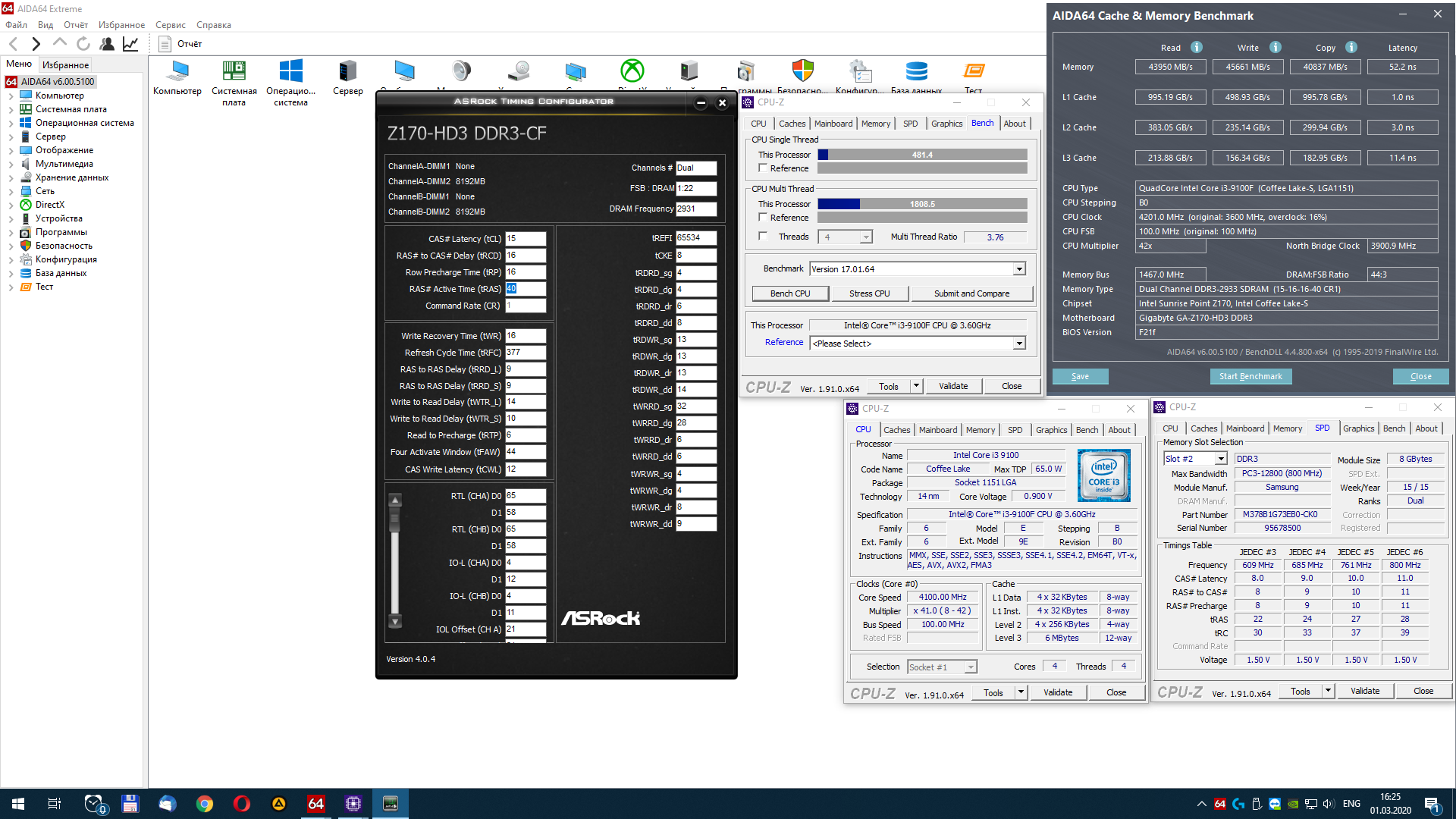Click the user profile toolbar icon
The height and width of the screenshot is (819, 1456).
click(107, 44)
